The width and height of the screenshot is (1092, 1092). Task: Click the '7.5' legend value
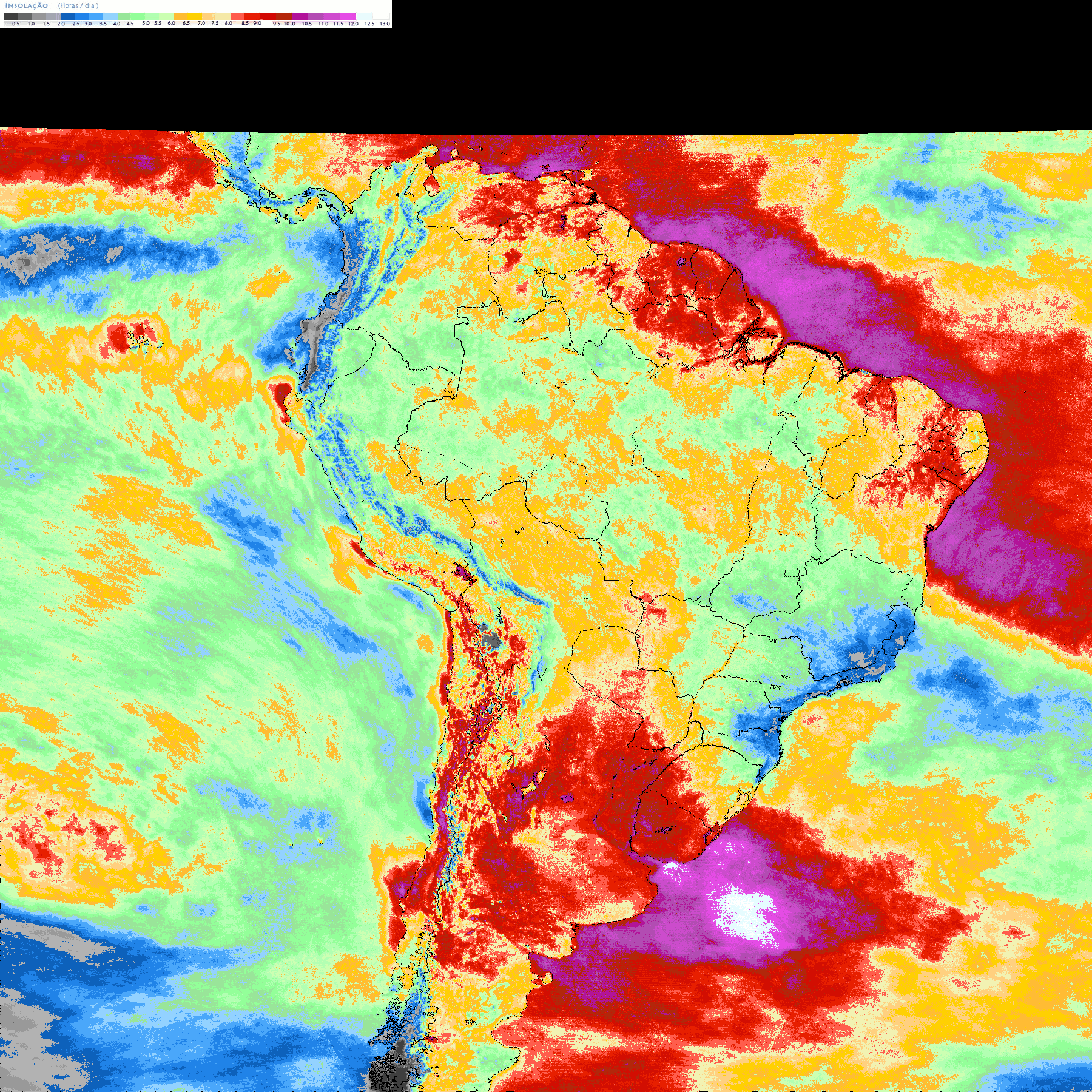click(215, 23)
